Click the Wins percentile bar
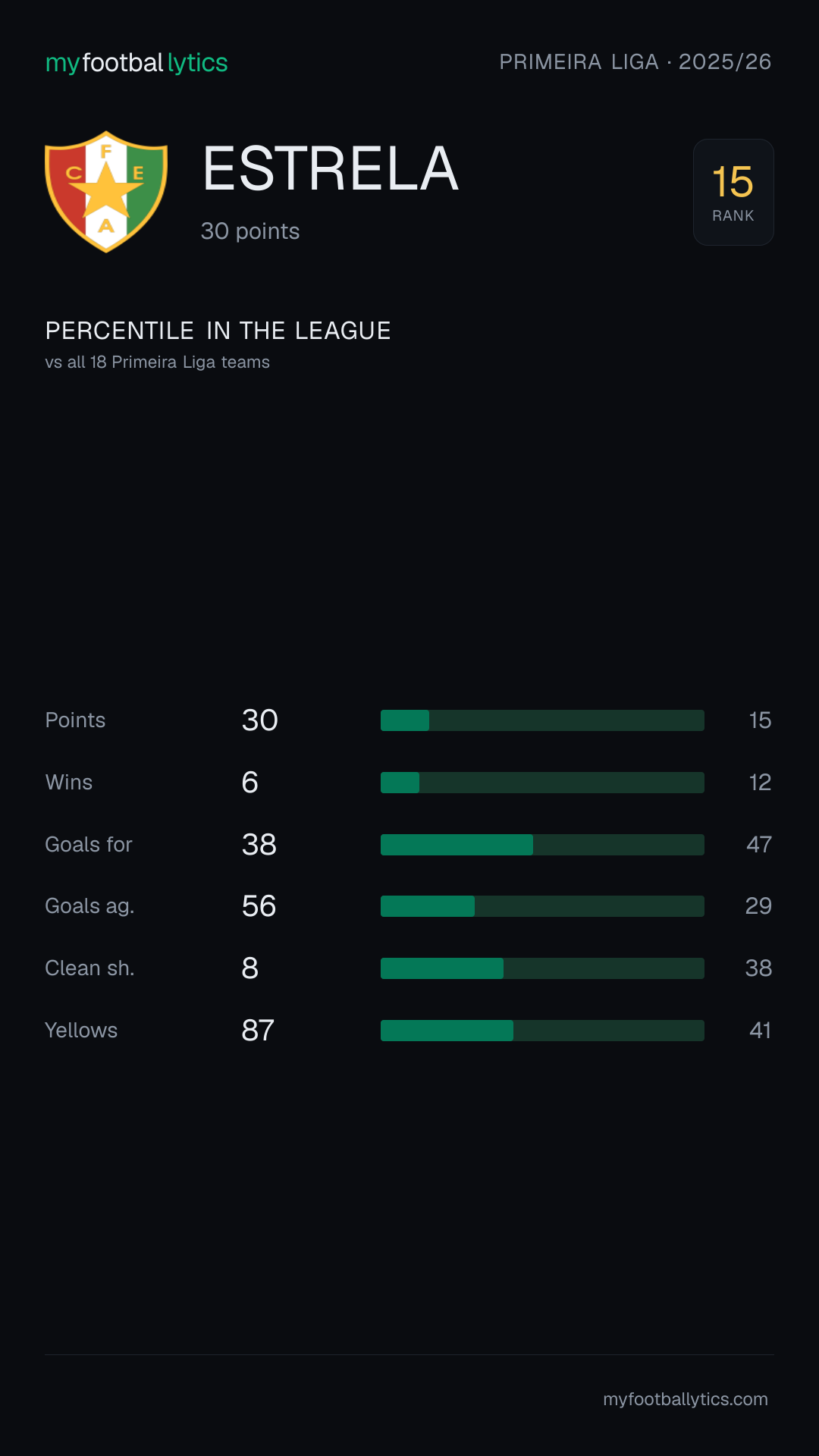The width and height of the screenshot is (819, 1456). click(542, 783)
